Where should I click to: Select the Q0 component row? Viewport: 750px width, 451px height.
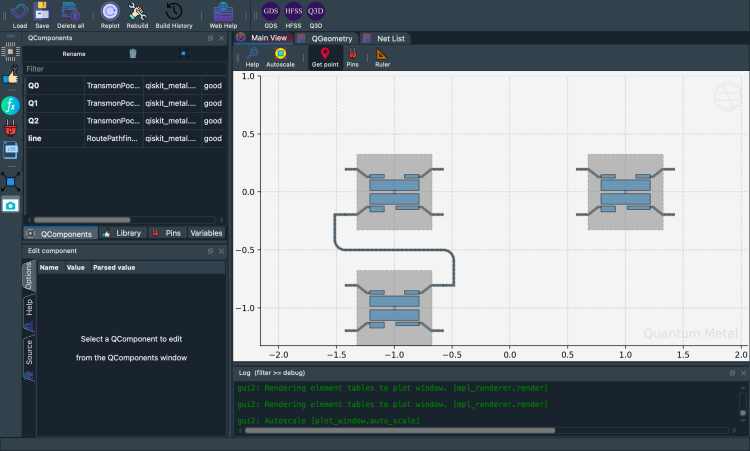tap(125, 86)
